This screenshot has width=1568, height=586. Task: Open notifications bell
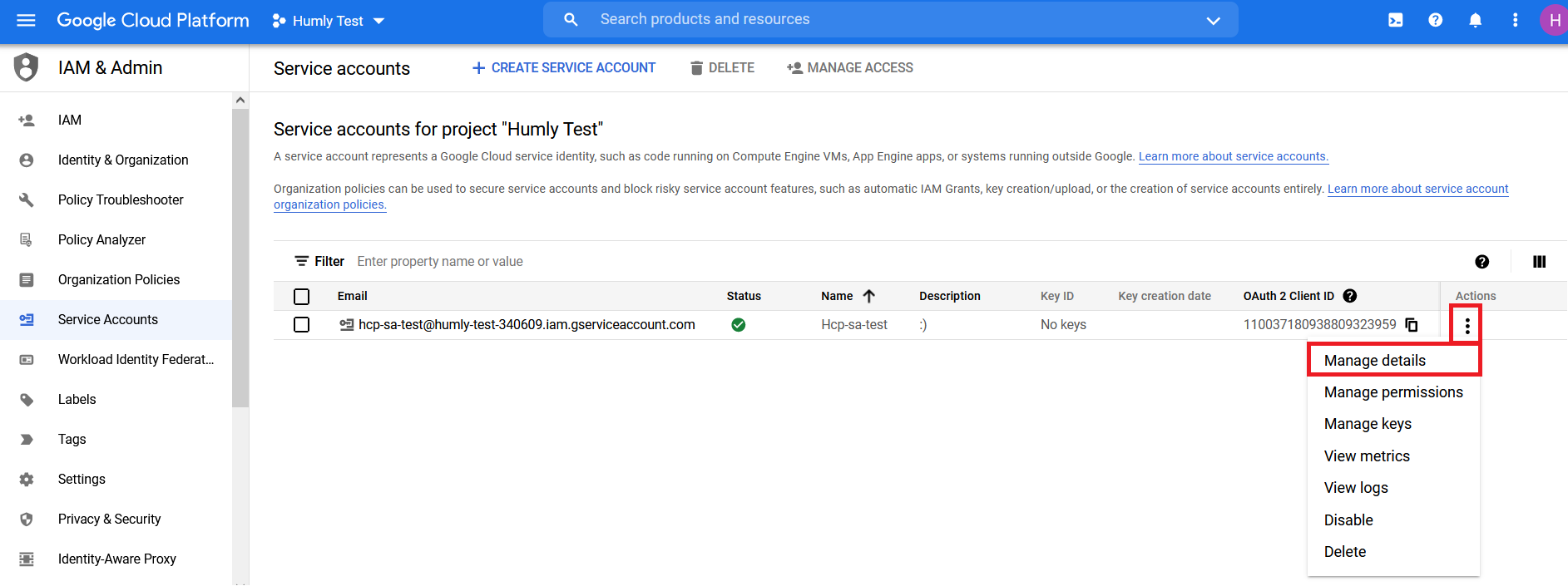pyautogui.click(x=1476, y=20)
